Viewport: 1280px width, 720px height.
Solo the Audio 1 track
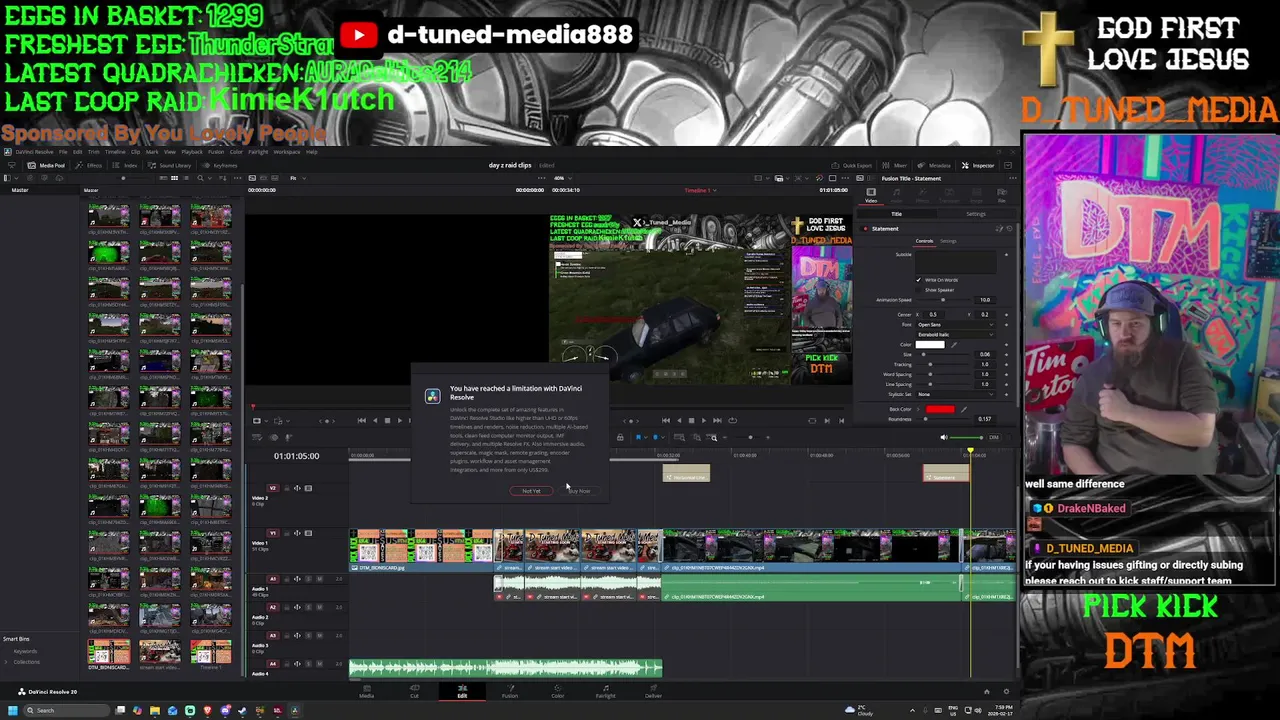tap(308, 579)
